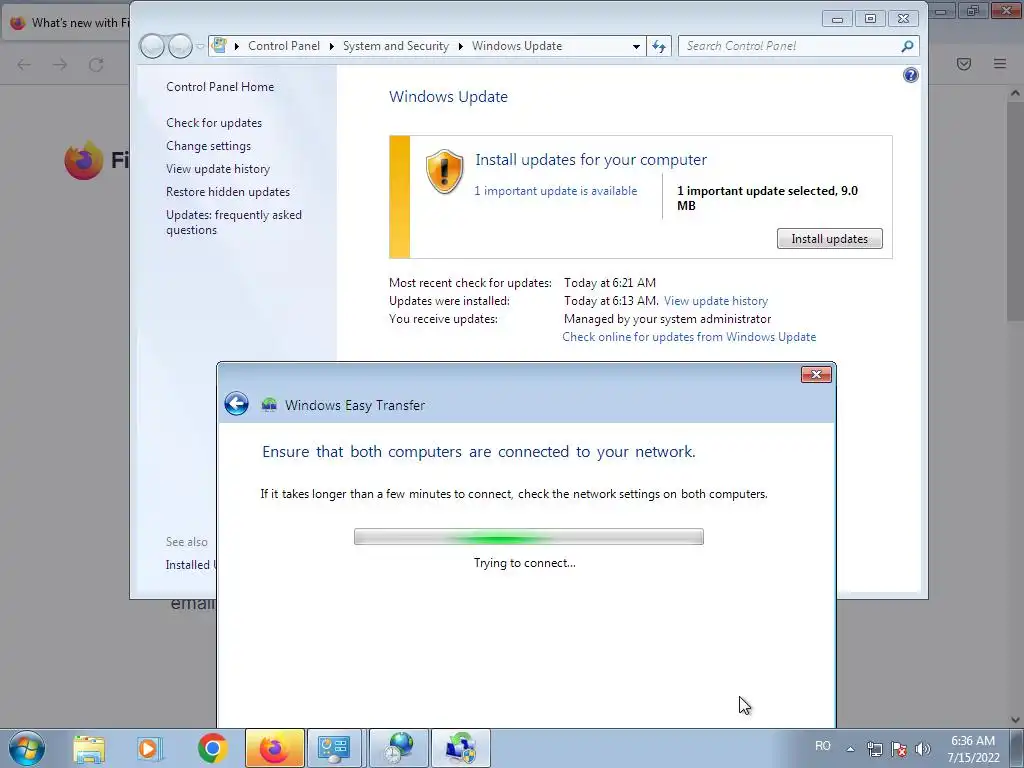The height and width of the screenshot is (768, 1024).
Task: Open View update history in sidebar
Action: (x=217, y=168)
